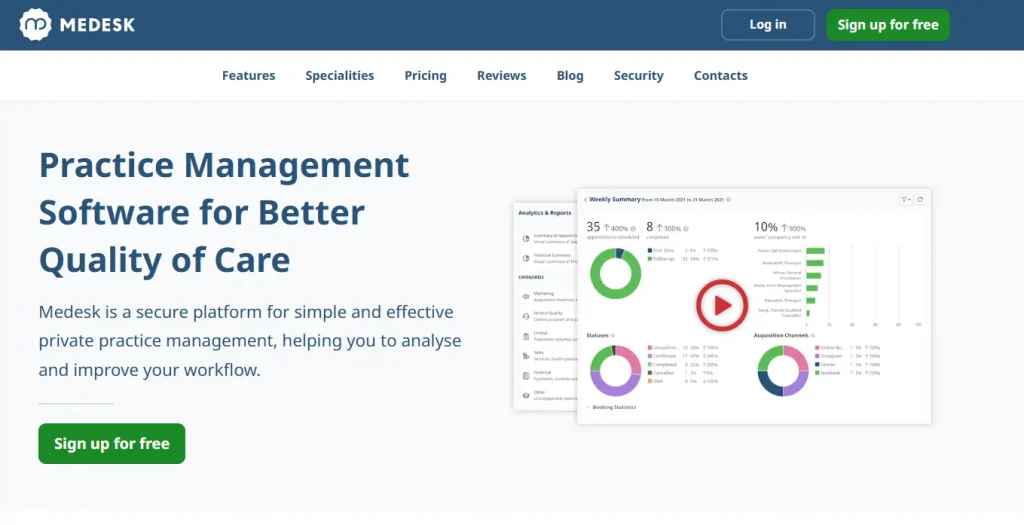
Task: Play the dashboard demo video
Action: (722, 305)
